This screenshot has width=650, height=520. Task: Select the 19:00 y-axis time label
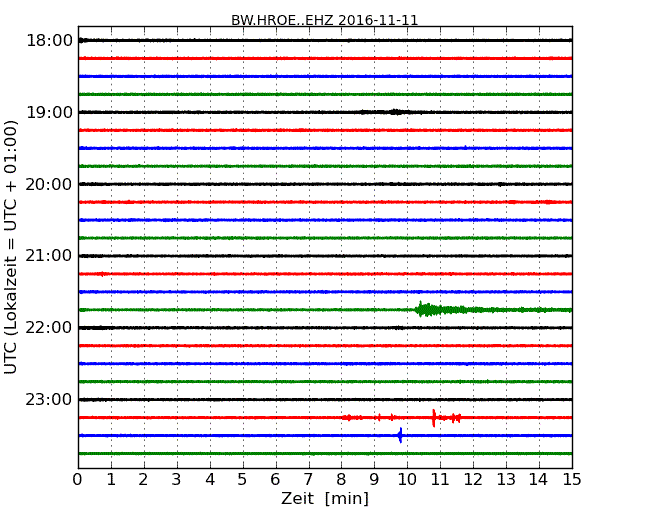click(x=49, y=112)
